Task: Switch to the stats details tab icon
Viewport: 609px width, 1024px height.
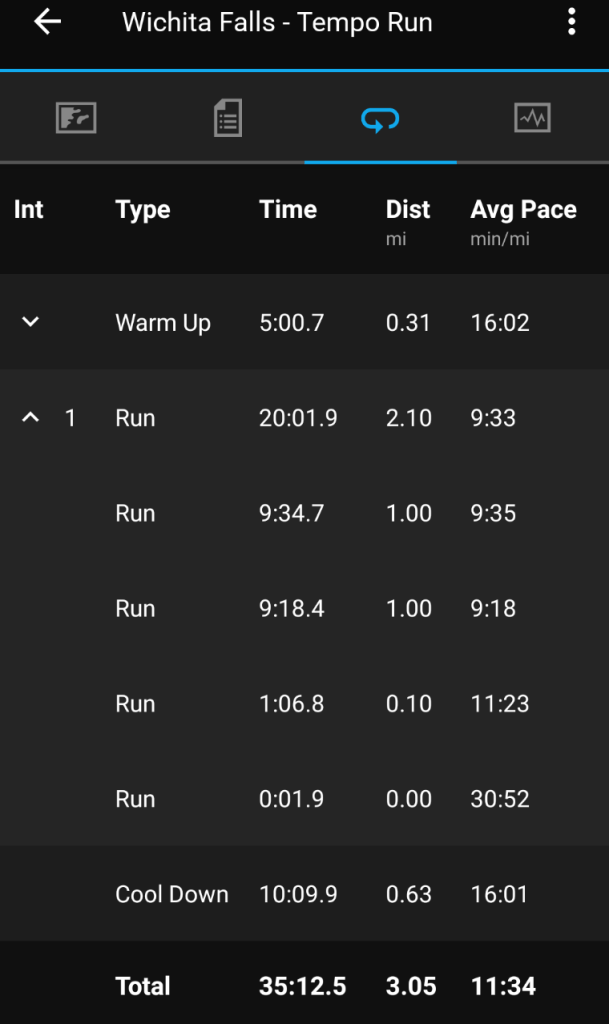Action: pyautogui.click(x=228, y=119)
